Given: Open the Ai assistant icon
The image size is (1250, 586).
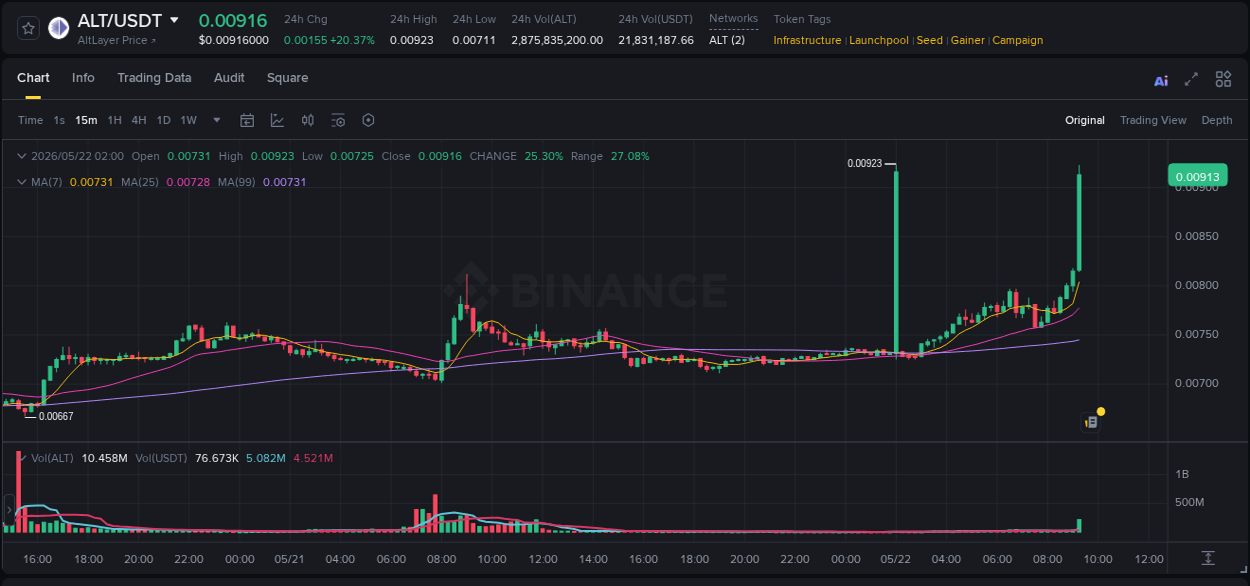Looking at the screenshot, I should coord(1161,80).
